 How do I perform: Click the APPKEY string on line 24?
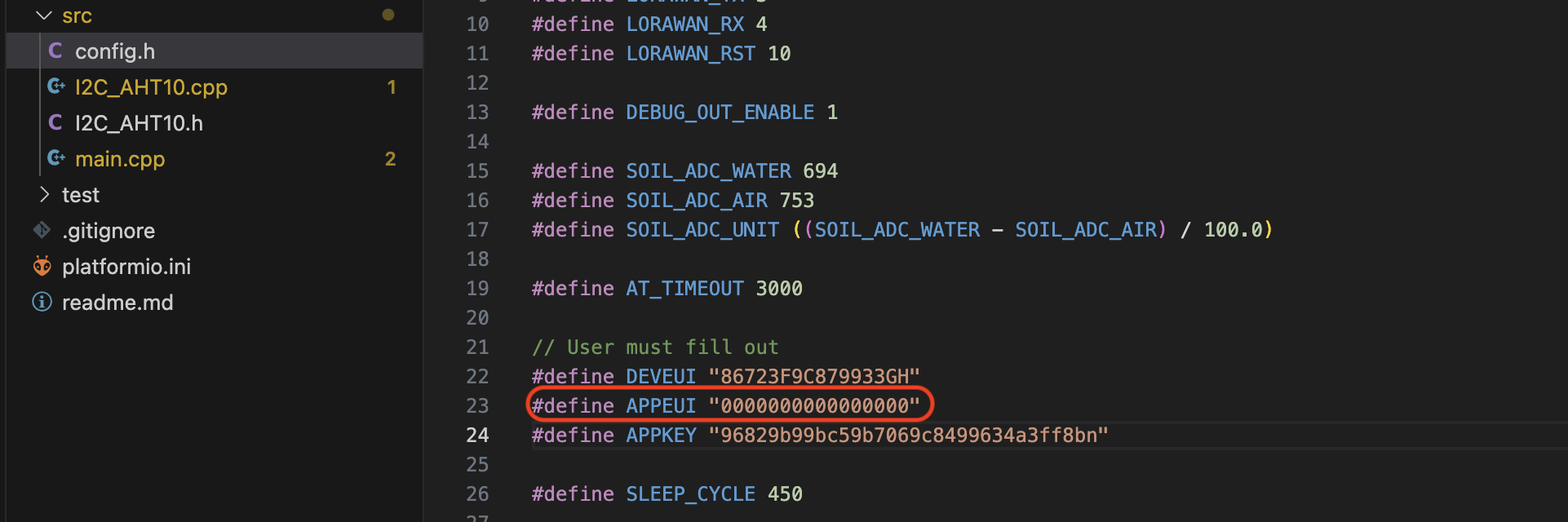[908, 436]
